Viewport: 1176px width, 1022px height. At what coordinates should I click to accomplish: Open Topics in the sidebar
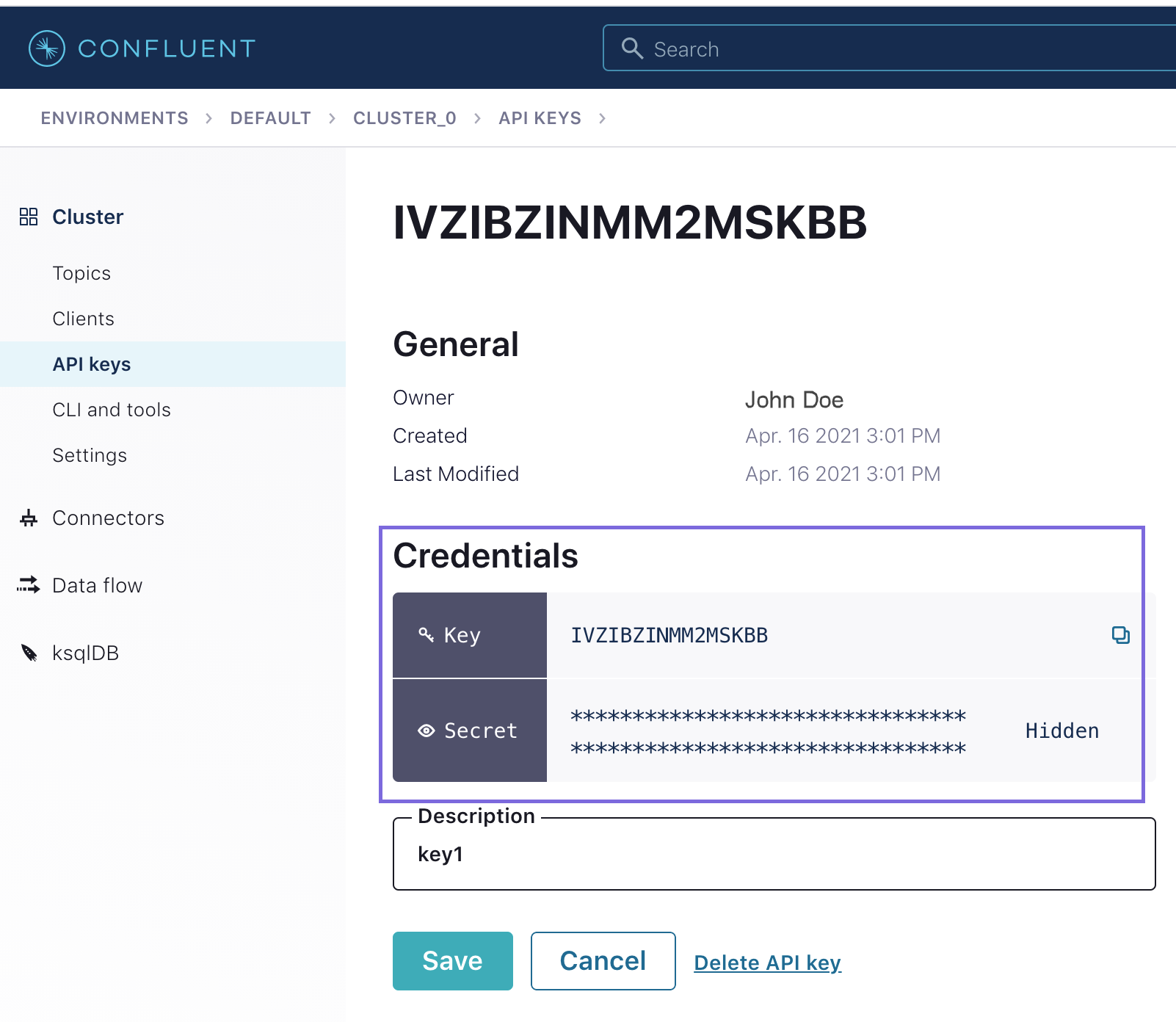pyautogui.click(x=81, y=273)
